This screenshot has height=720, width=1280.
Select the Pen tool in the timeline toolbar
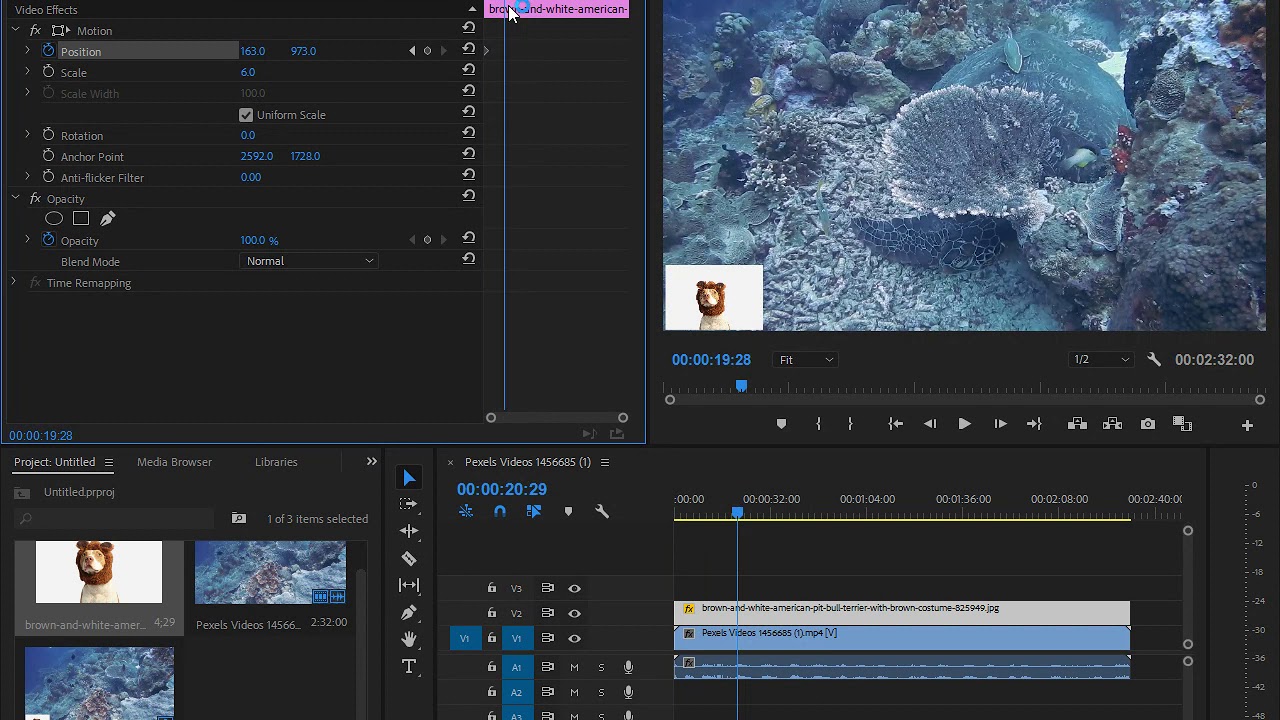pyautogui.click(x=409, y=613)
